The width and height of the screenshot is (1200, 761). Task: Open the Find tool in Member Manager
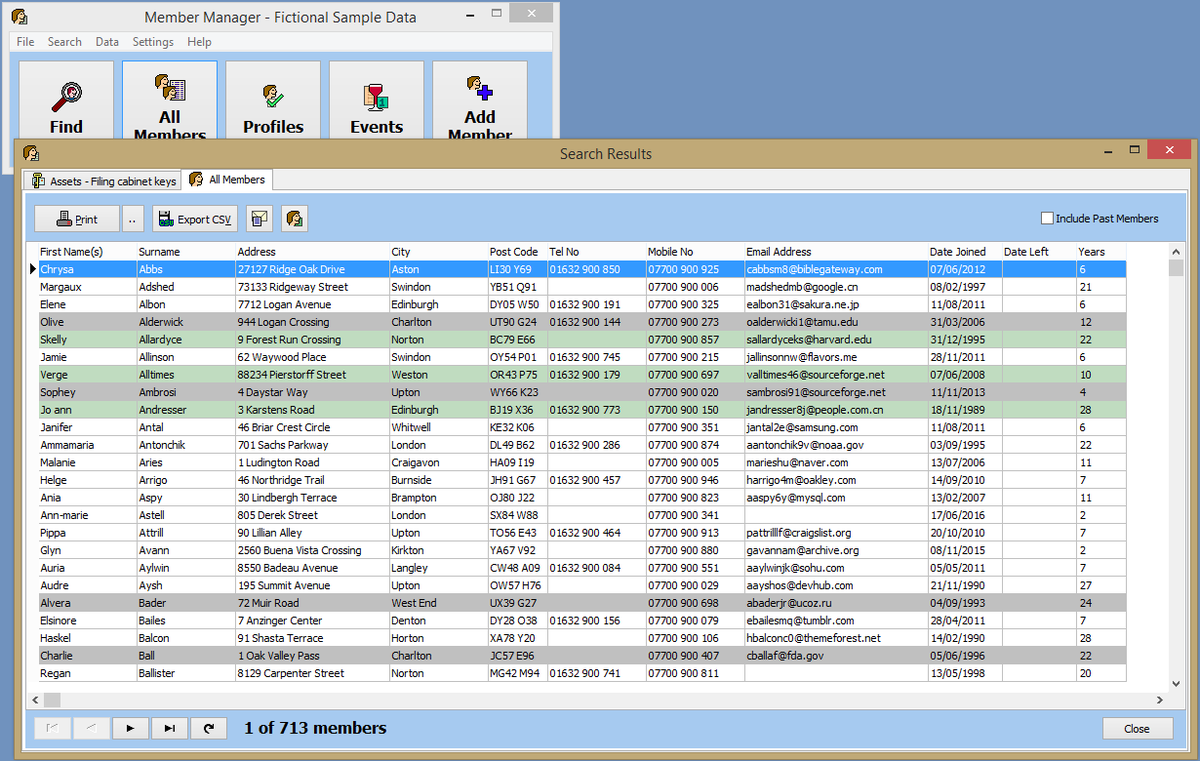pyautogui.click(x=66, y=99)
